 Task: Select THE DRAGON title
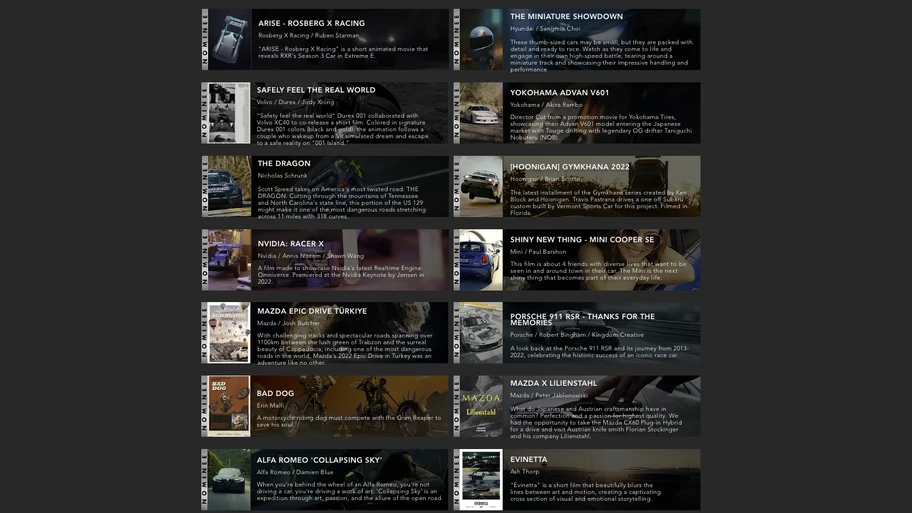click(284, 163)
